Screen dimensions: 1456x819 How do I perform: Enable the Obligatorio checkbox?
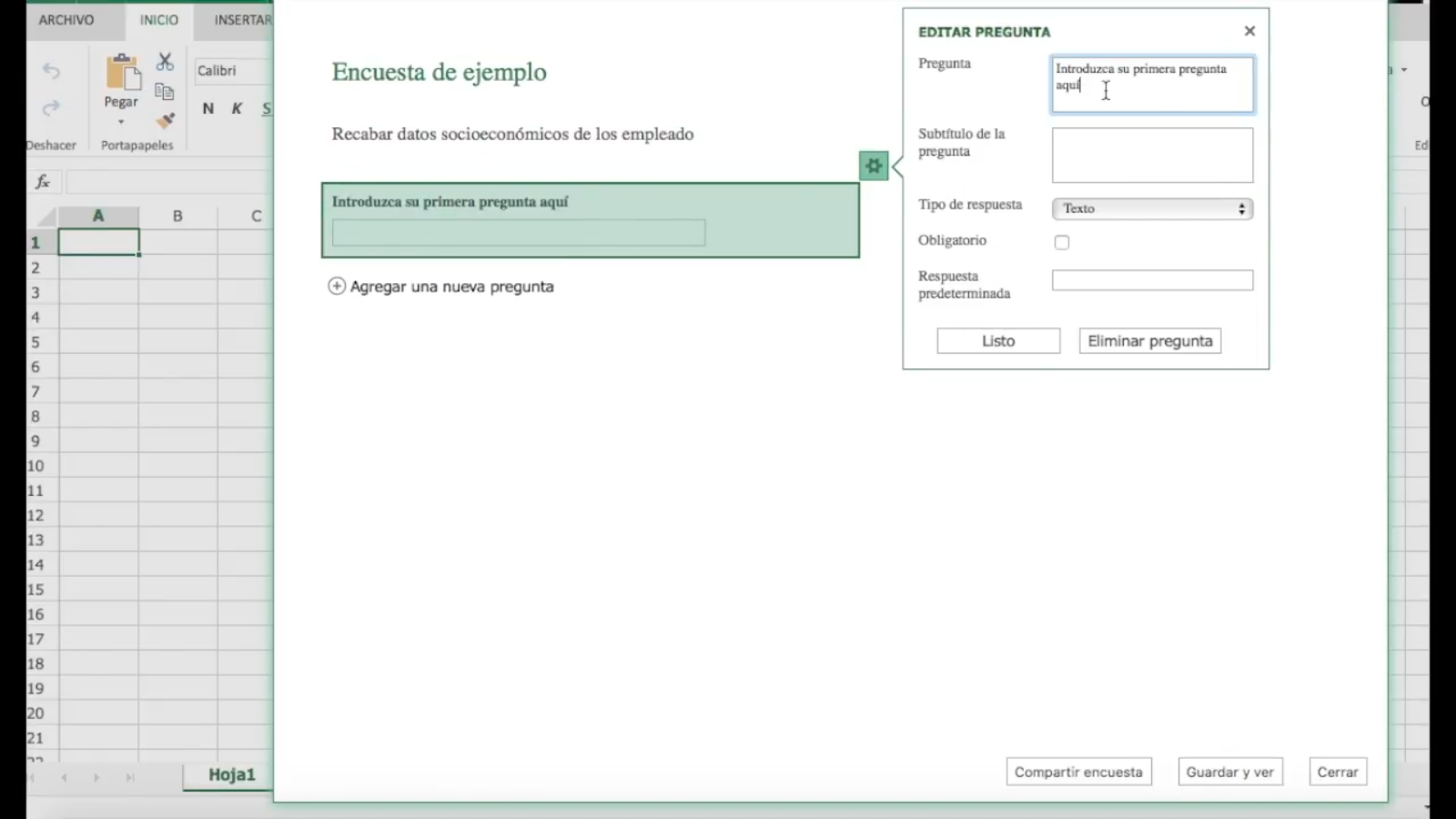(1062, 242)
